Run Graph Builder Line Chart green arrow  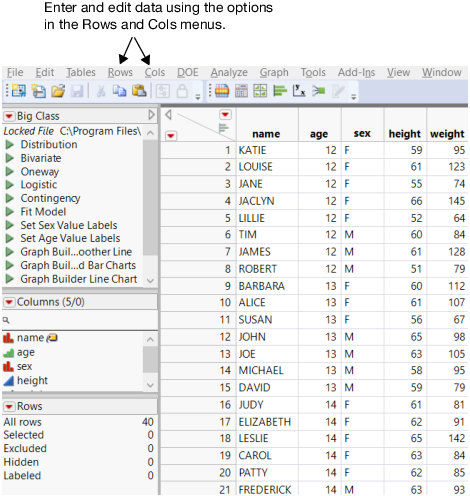[10, 279]
